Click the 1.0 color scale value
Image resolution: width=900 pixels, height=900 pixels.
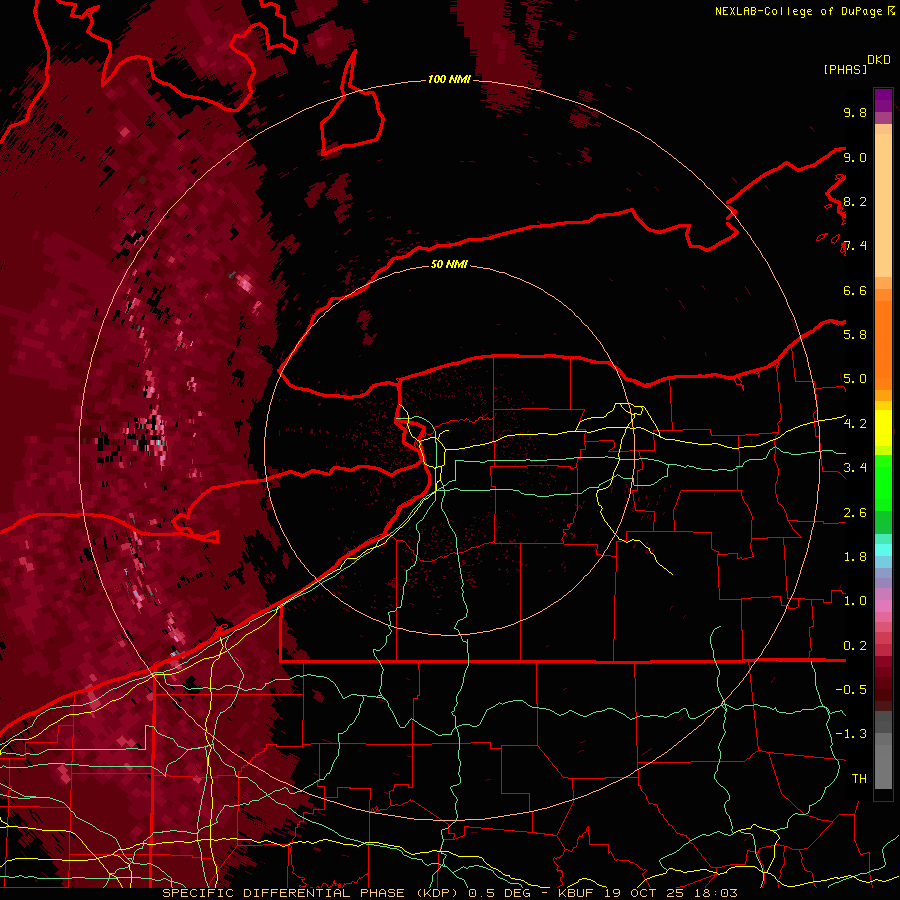(x=855, y=600)
